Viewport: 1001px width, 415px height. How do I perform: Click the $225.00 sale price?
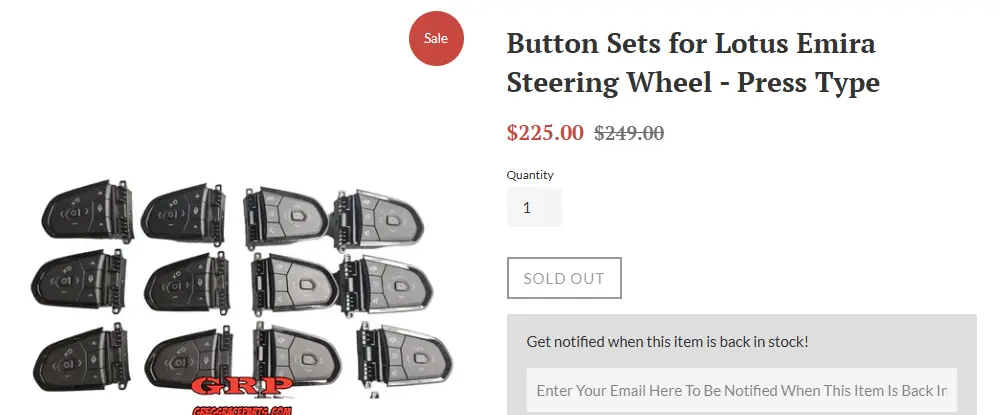coord(545,132)
